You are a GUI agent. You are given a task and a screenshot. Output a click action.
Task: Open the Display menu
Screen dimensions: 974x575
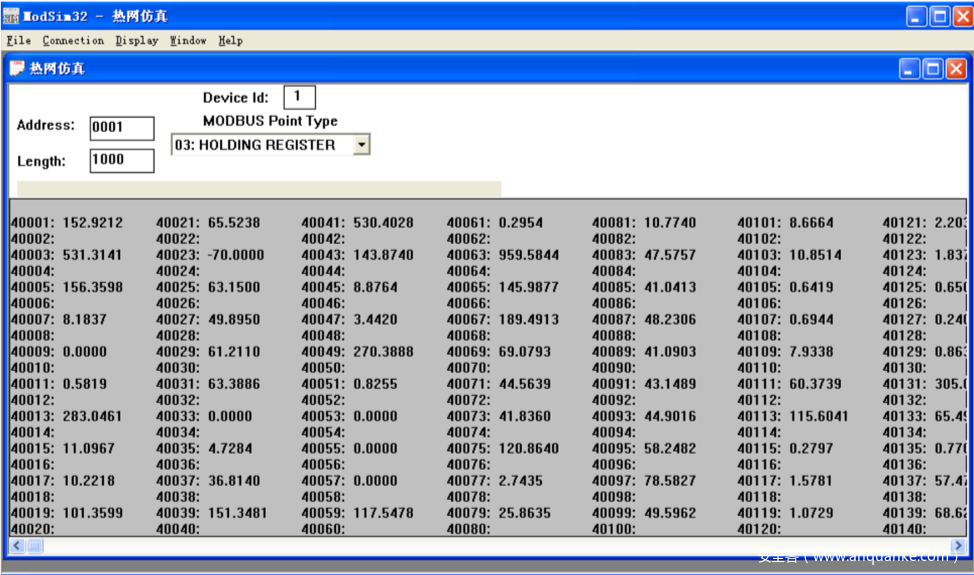(137, 41)
